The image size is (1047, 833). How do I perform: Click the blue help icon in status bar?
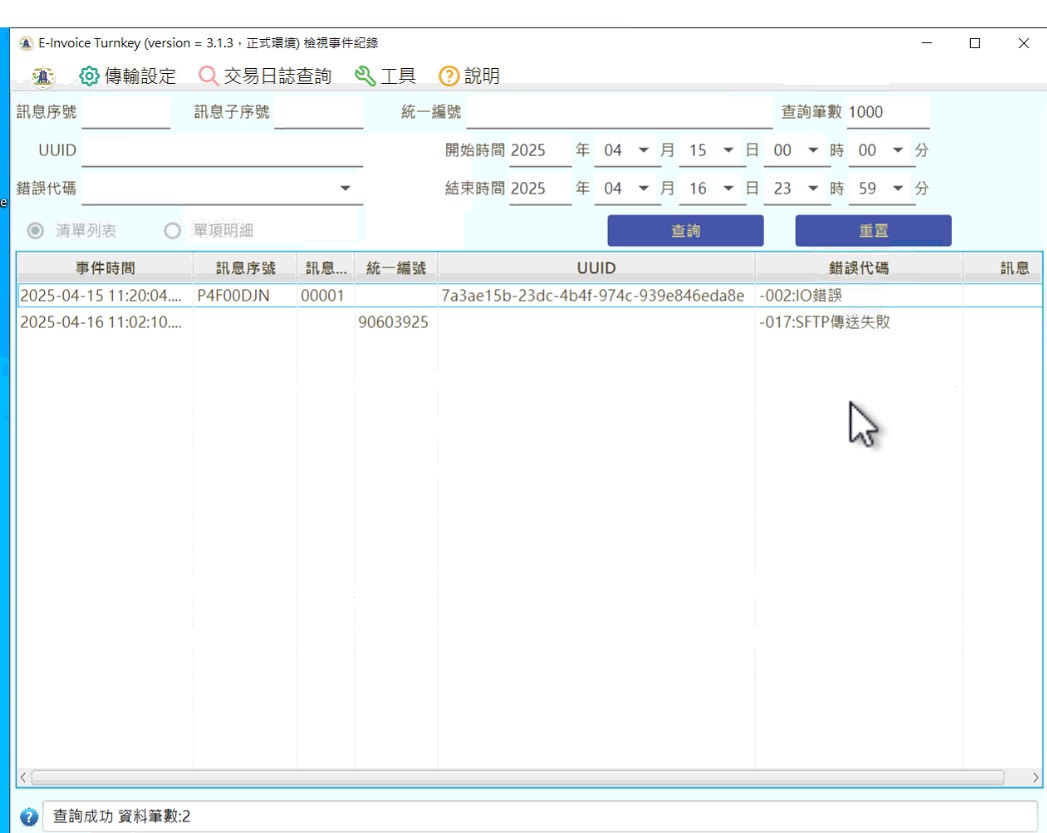28,817
